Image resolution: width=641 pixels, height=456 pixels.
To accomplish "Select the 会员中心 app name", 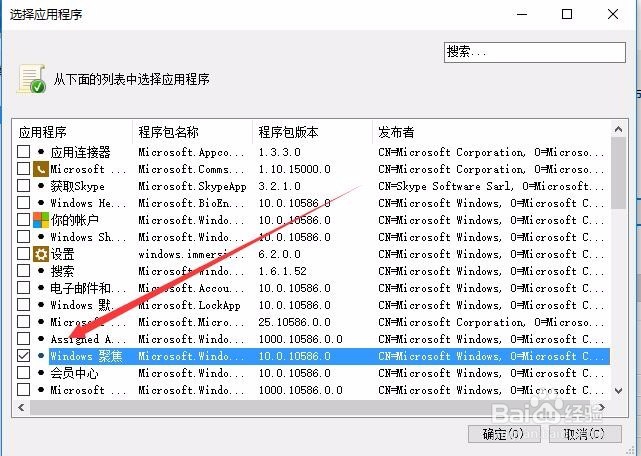I will pyautogui.click(x=74, y=373).
